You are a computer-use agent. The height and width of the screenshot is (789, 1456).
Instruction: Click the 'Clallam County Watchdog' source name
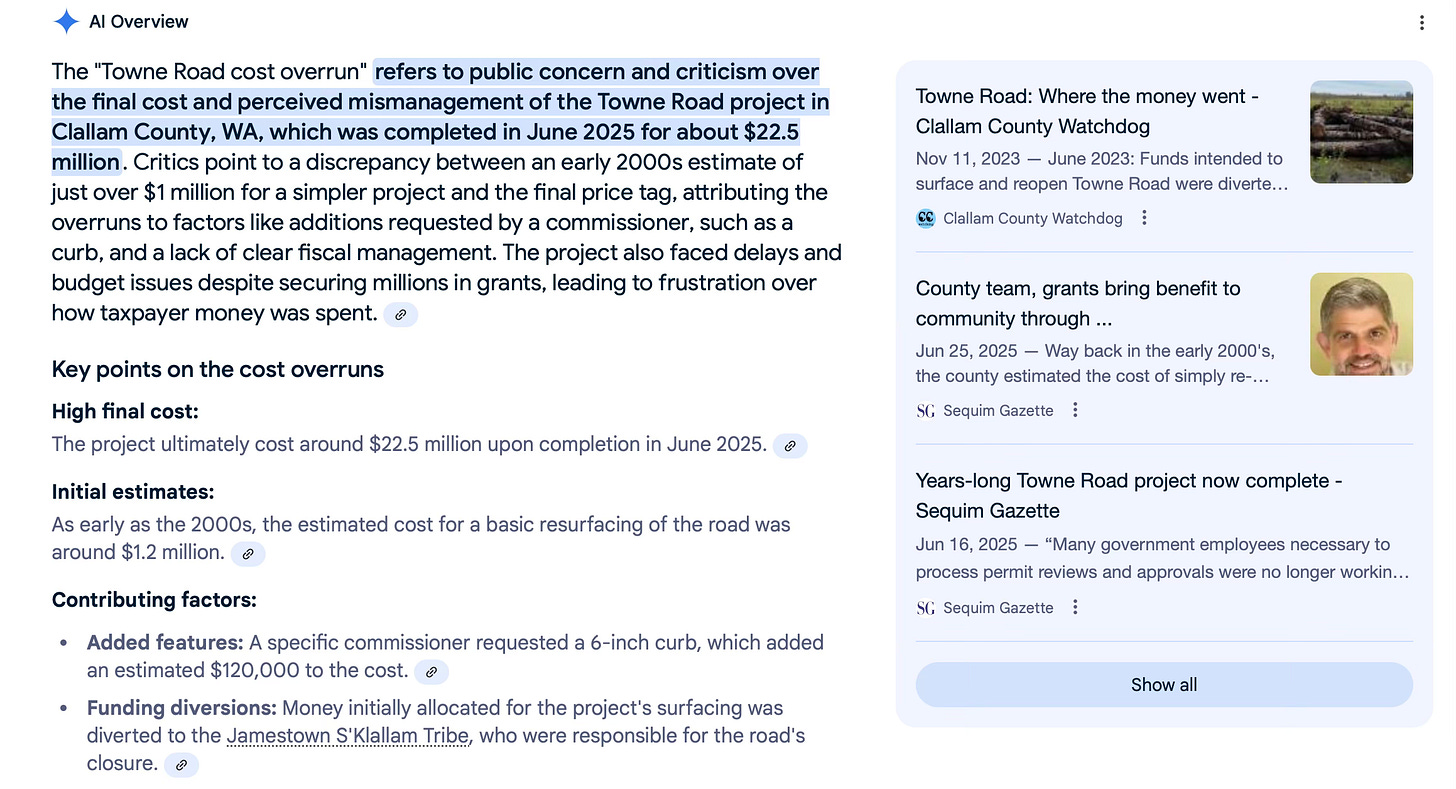pos(1033,218)
